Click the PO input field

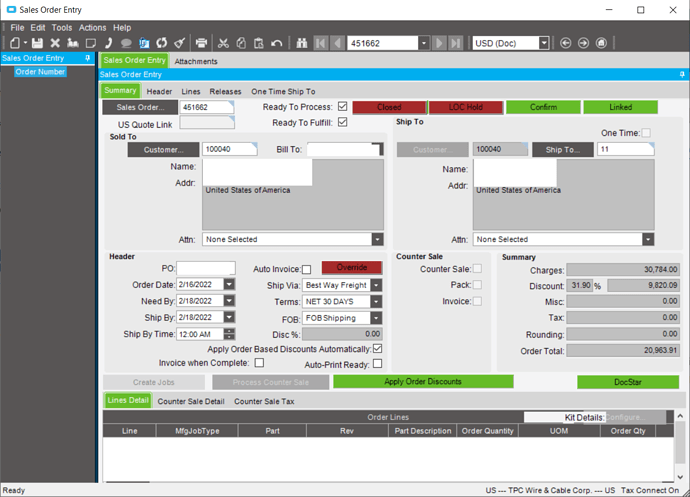coord(206,269)
